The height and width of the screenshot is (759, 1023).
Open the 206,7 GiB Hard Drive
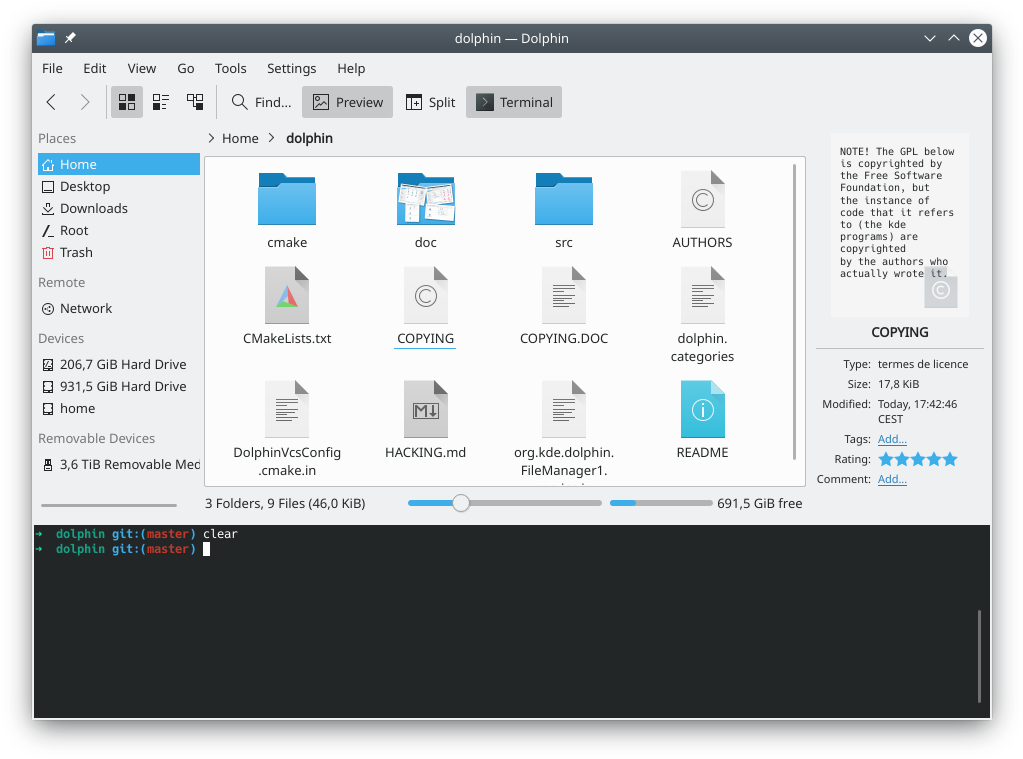119,365
